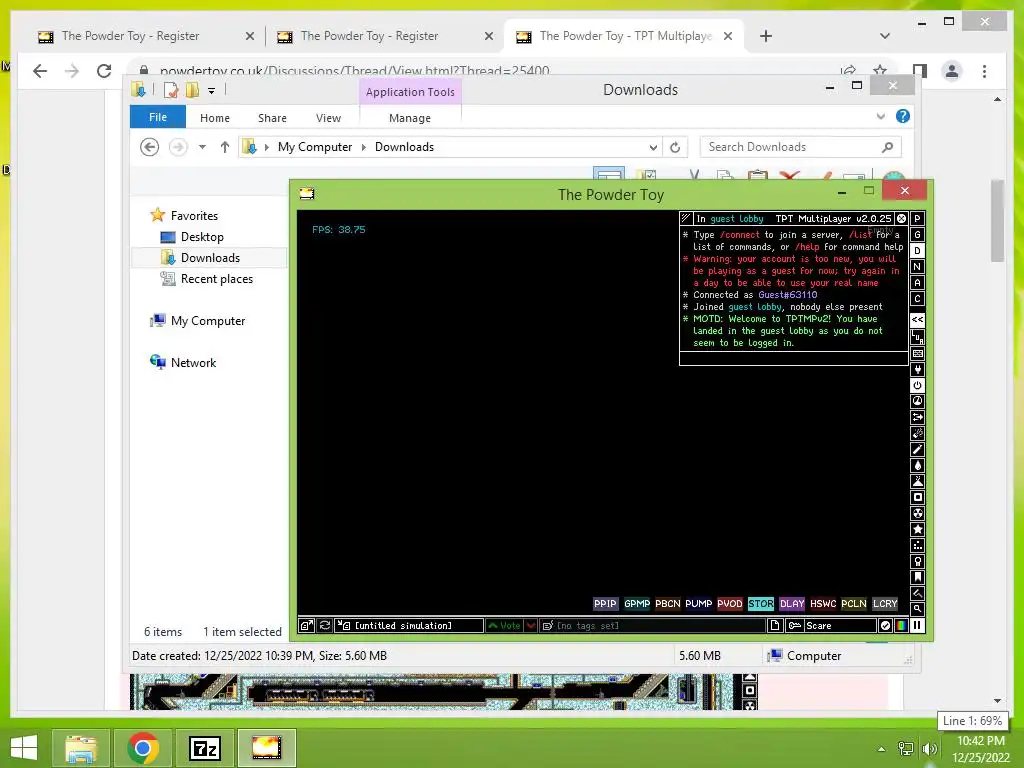This screenshot has width=1024, height=768.
Task: Collapse the multiplayer chat with << button
Action: tap(917, 319)
